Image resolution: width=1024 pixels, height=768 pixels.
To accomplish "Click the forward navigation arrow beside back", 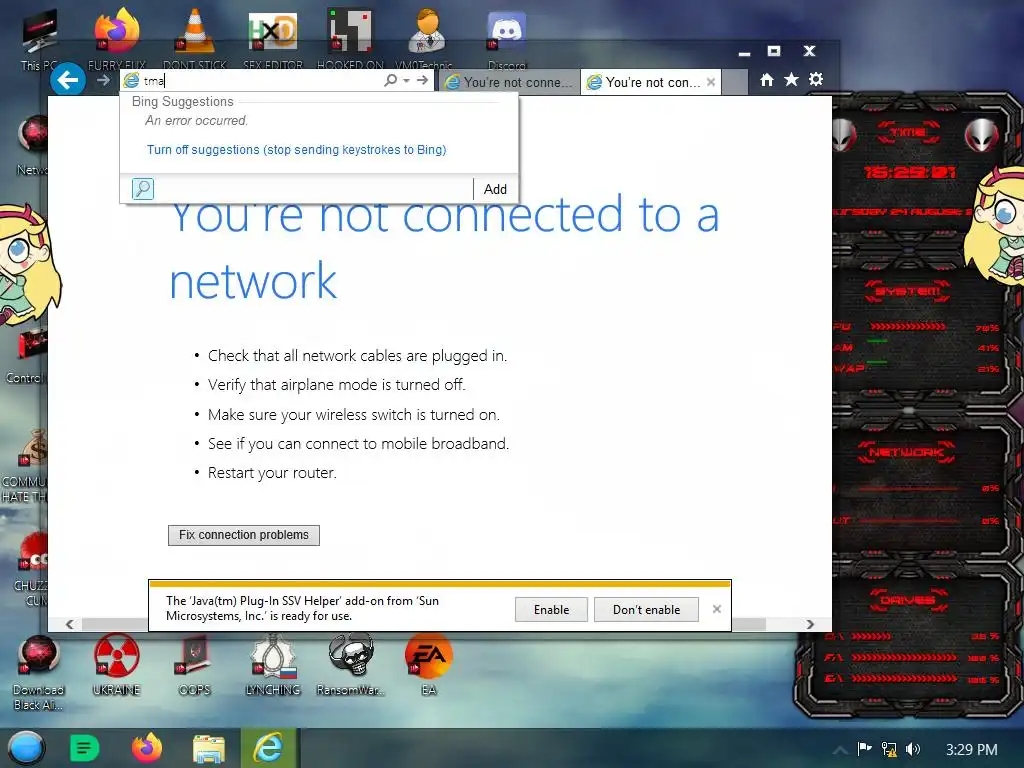I will click(103, 80).
